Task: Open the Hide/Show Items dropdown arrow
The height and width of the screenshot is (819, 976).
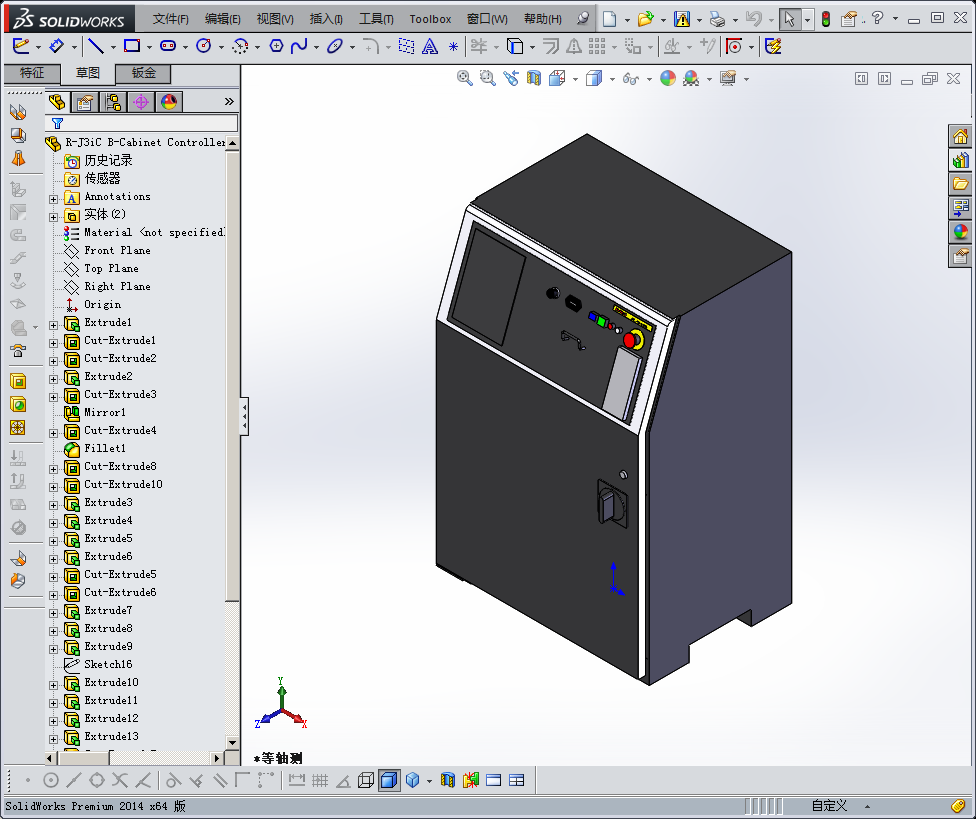Action: point(649,79)
